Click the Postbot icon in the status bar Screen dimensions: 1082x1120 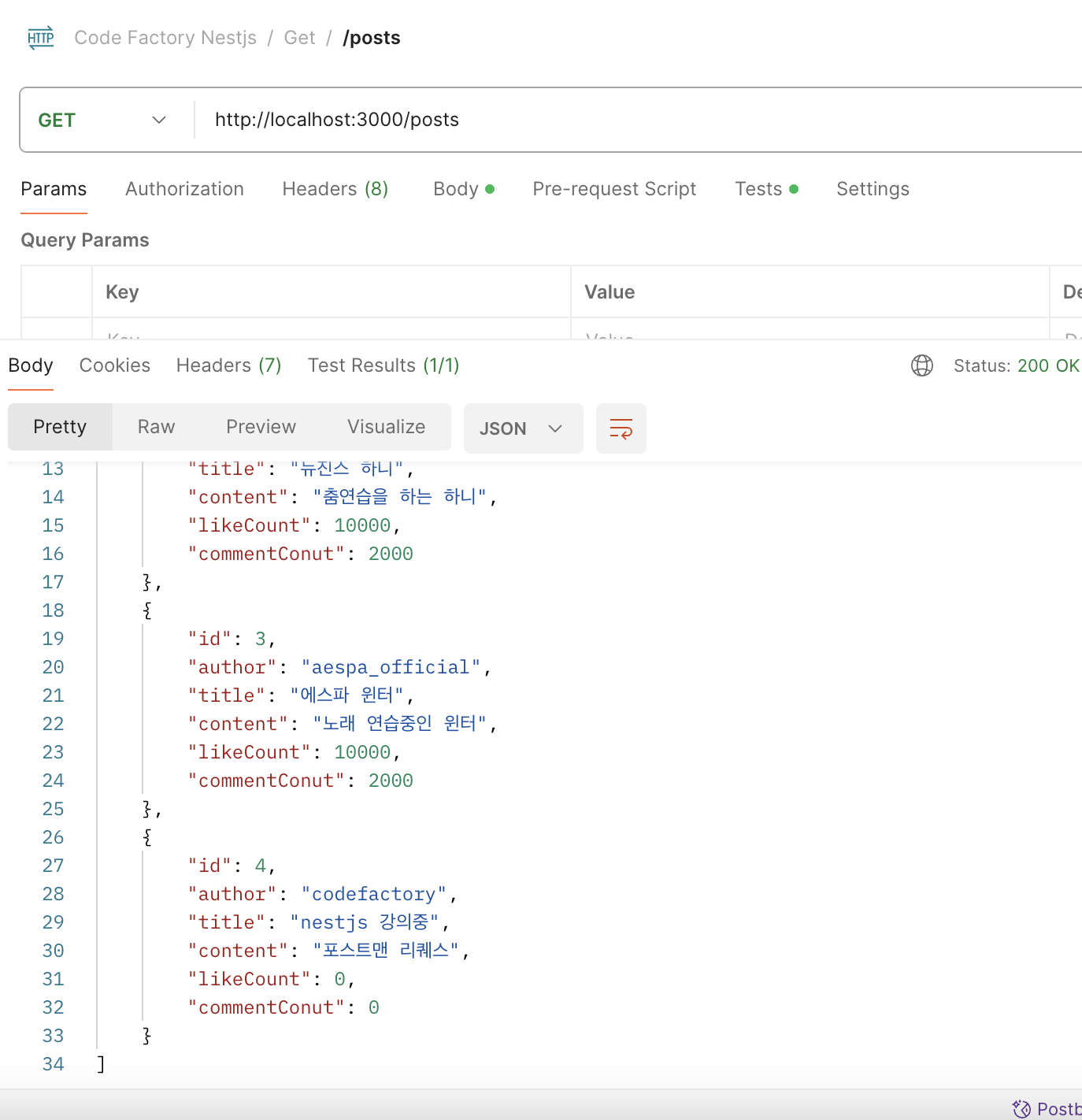point(1021,1109)
